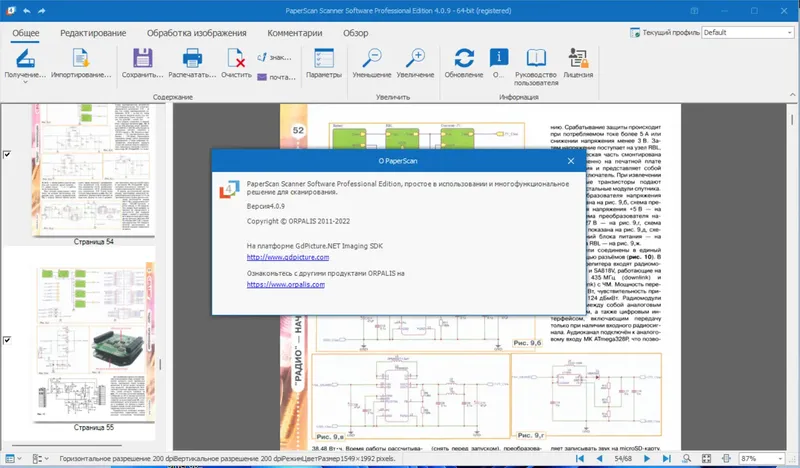Go to the next page arrow
The height and width of the screenshot is (468, 800).
coord(646,458)
